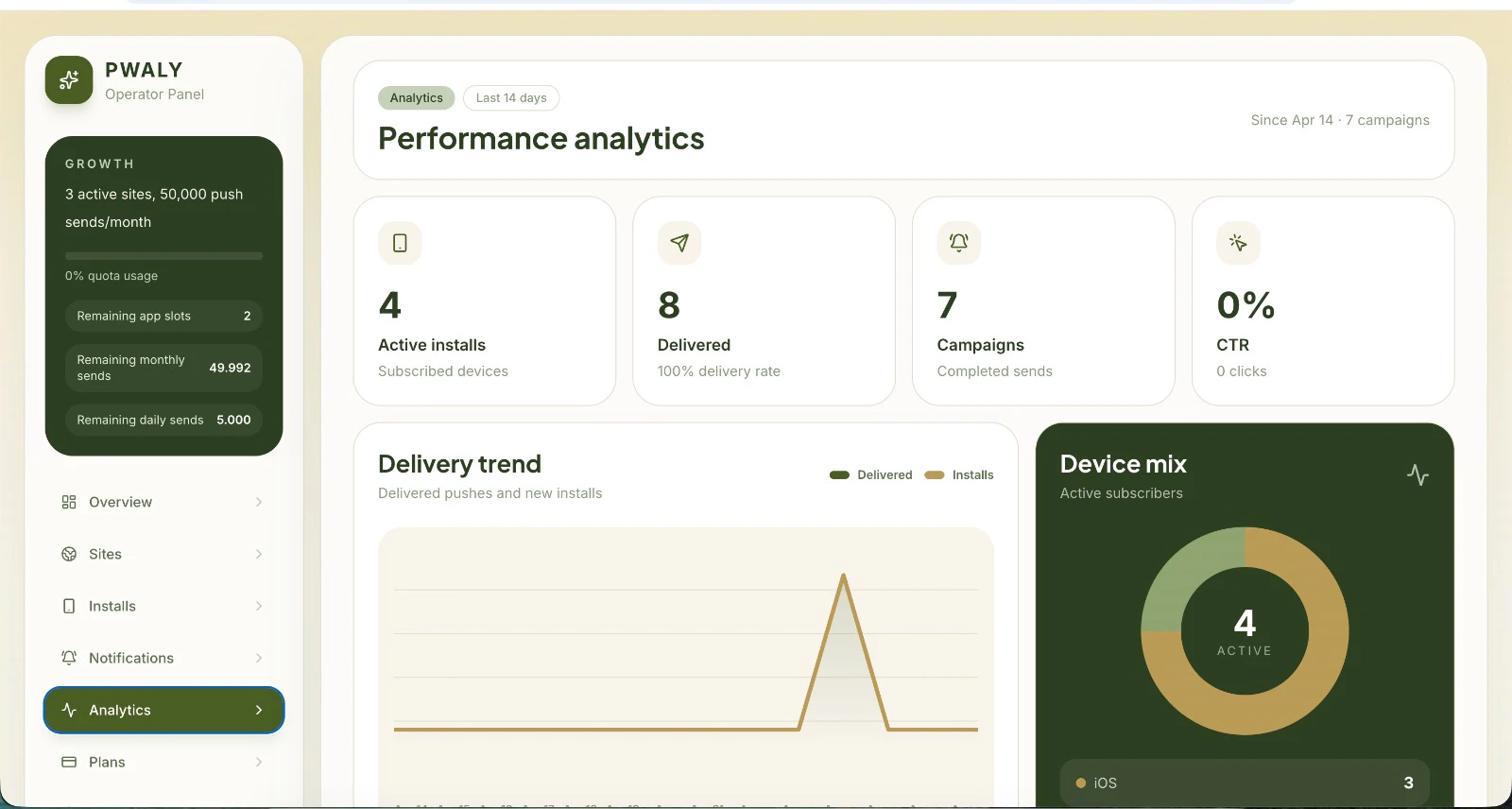Click '100% delivery rate' text
1512x809 pixels.
[x=719, y=371]
